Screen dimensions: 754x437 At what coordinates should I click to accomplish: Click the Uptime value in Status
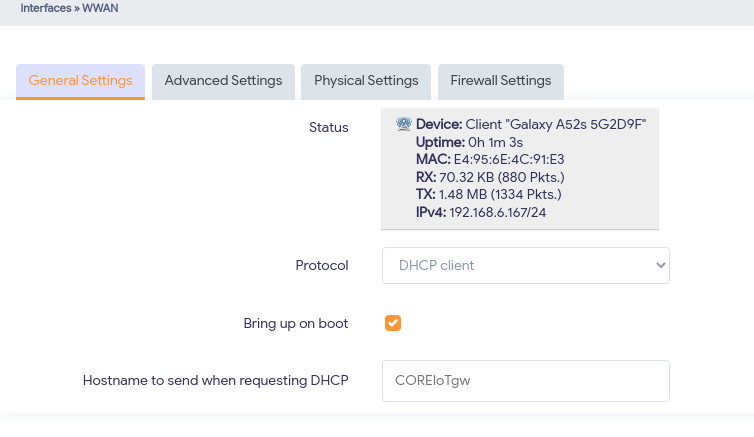pos(491,142)
